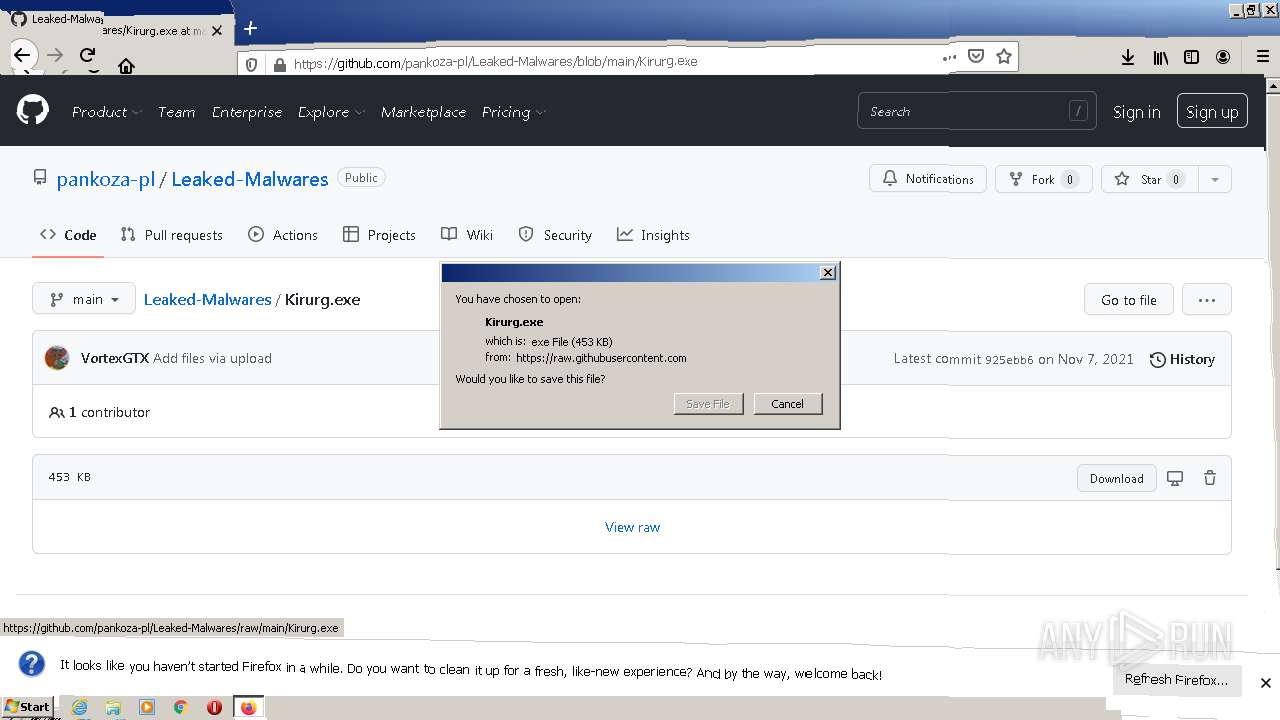Open the Marketplace menu item

click(x=423, y=112)
